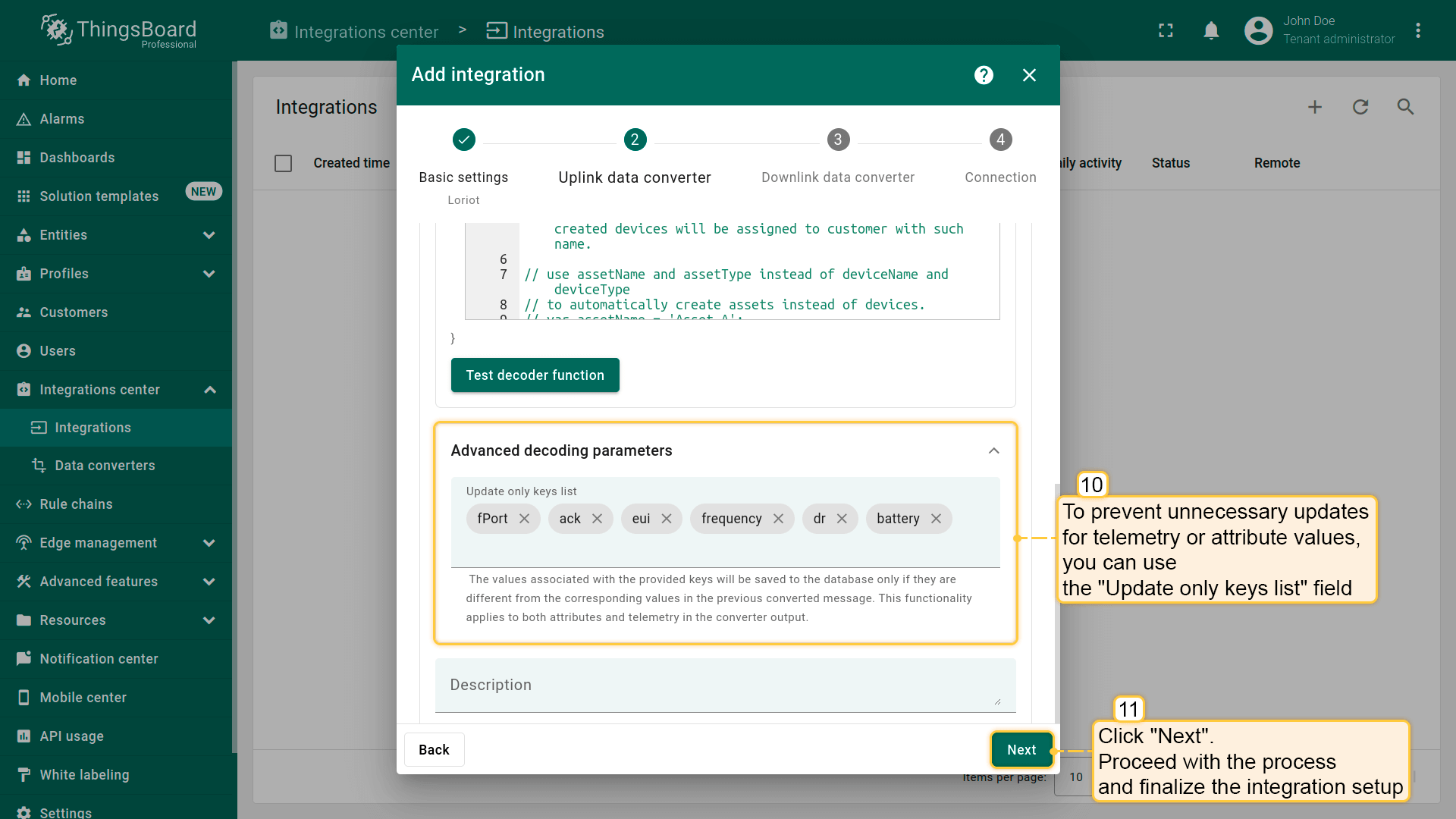Open Data converters in sidebar

tap(105, 466)
